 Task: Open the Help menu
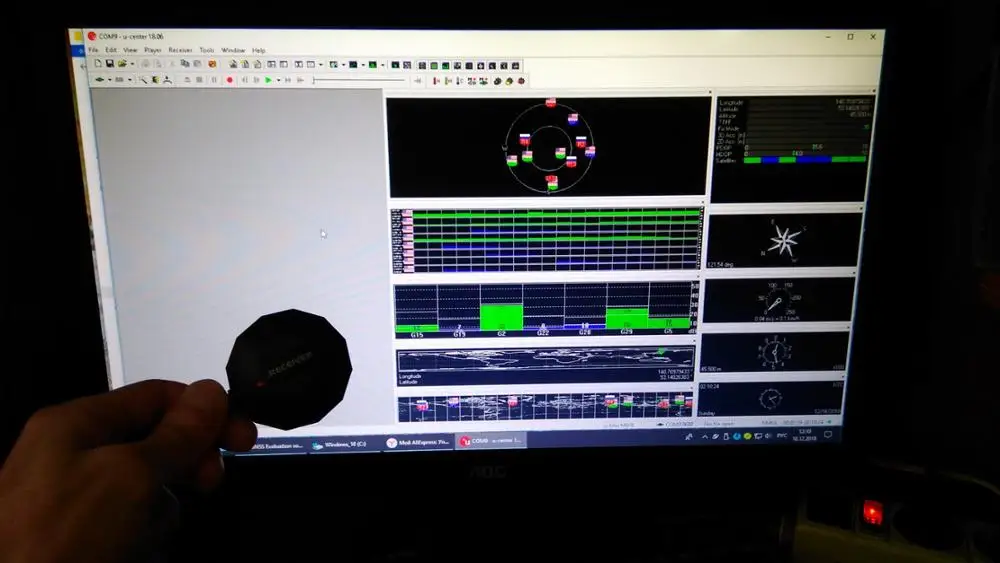coord(258,50)
